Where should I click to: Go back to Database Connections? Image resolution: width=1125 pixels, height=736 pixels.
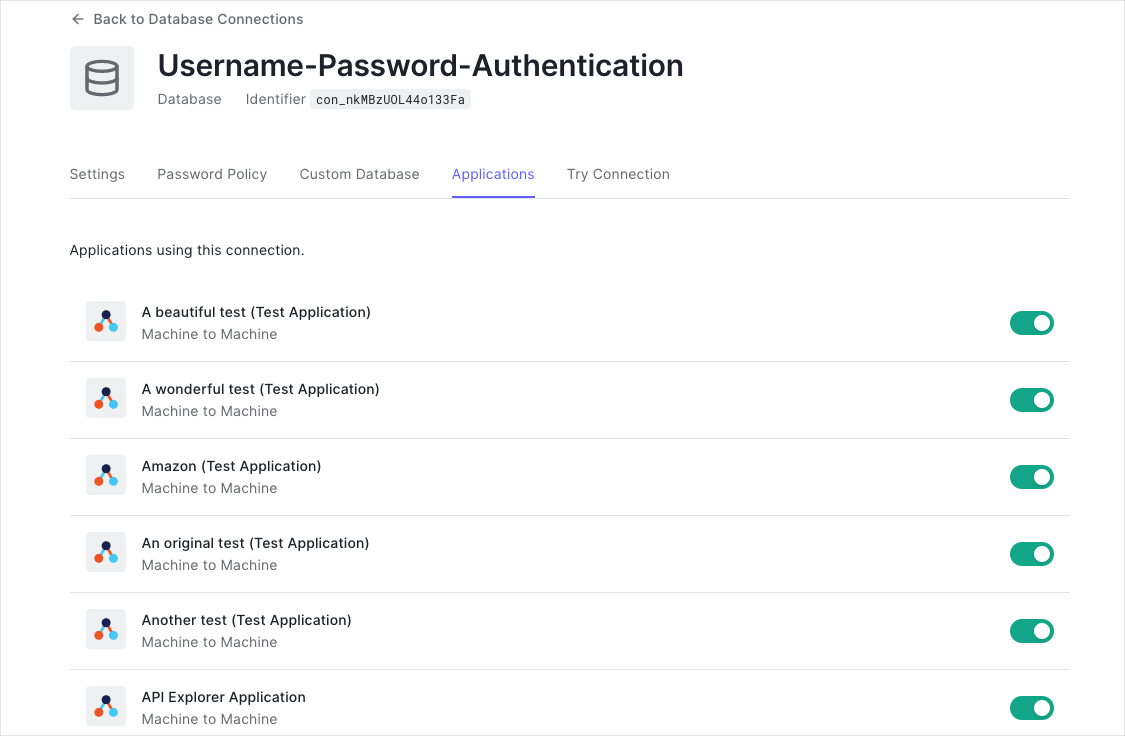tap(198, 19)
